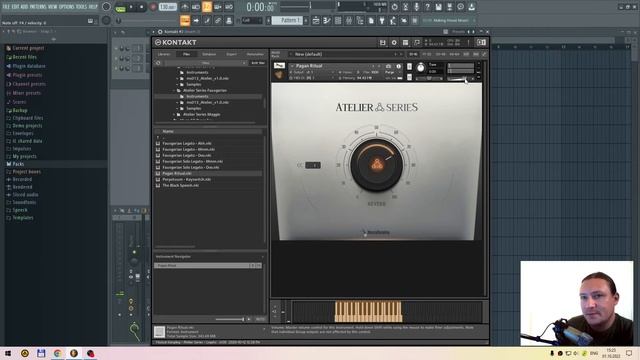640x360 pixels.
Task: Open the Line snap dropdown
Action: point(251,20)
